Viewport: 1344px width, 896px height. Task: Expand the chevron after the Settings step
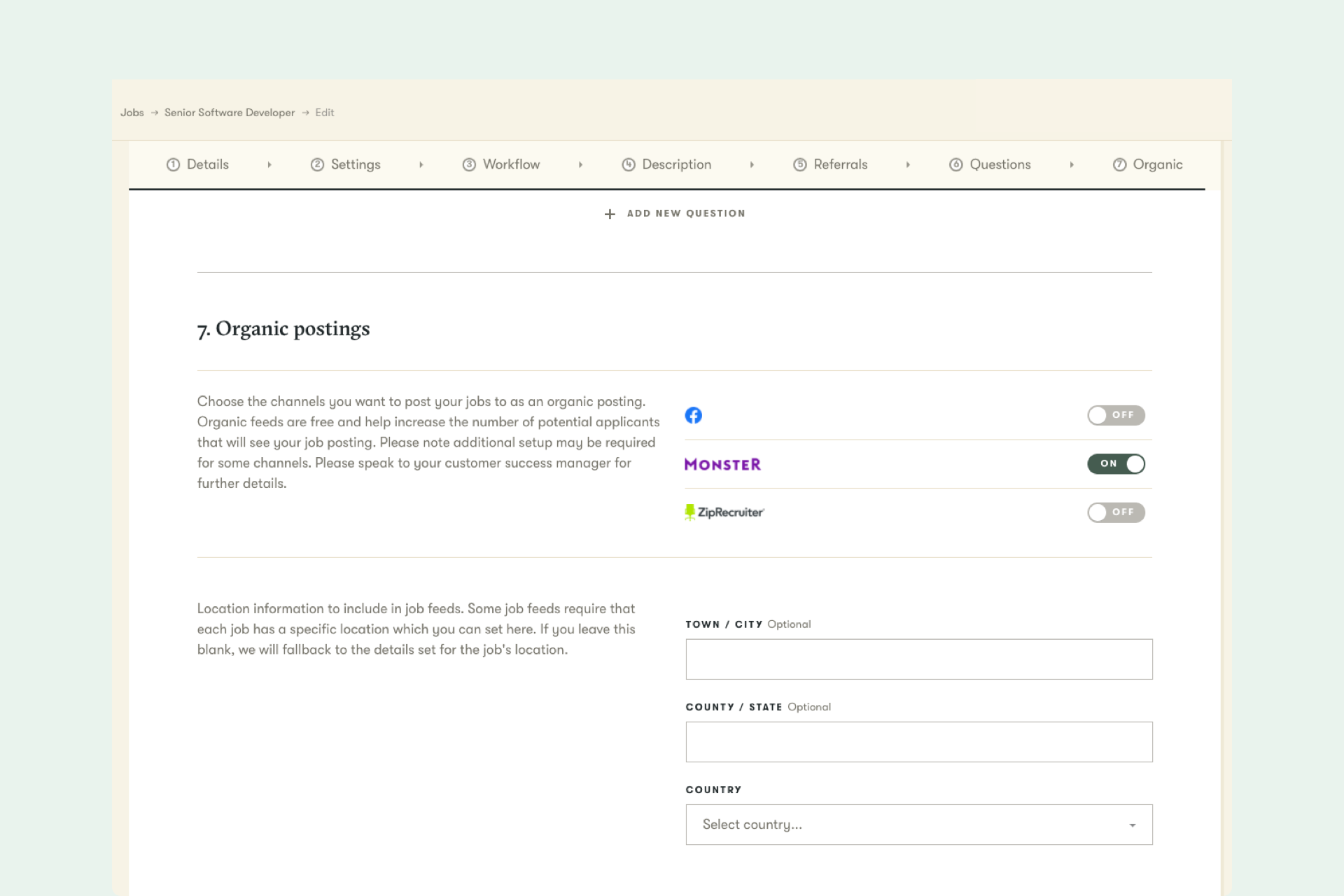(421, 164)
